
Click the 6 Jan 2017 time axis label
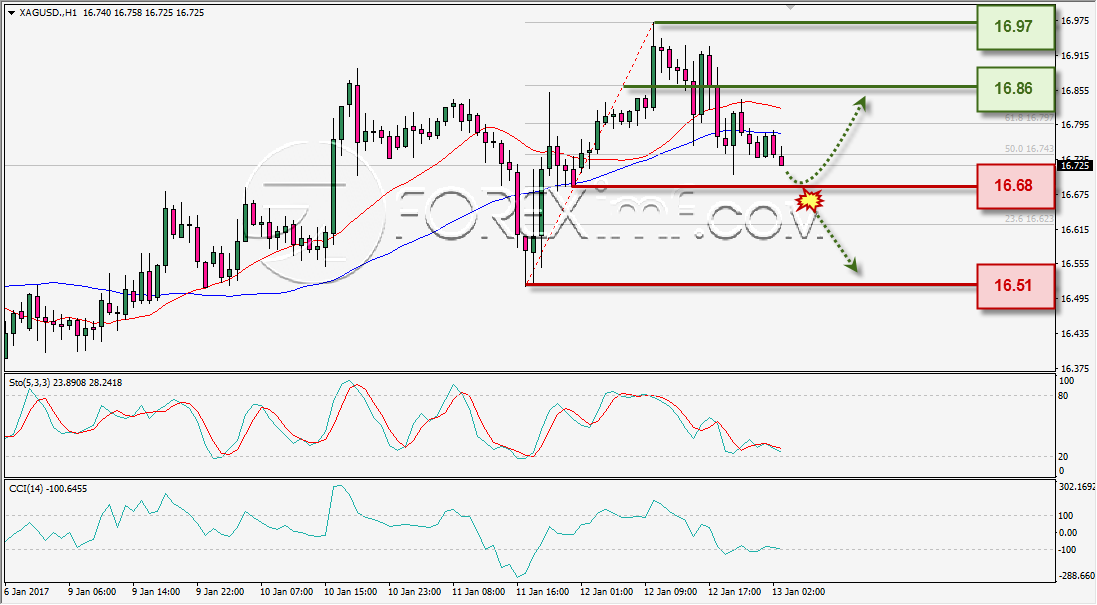click(x=25, y=592)
